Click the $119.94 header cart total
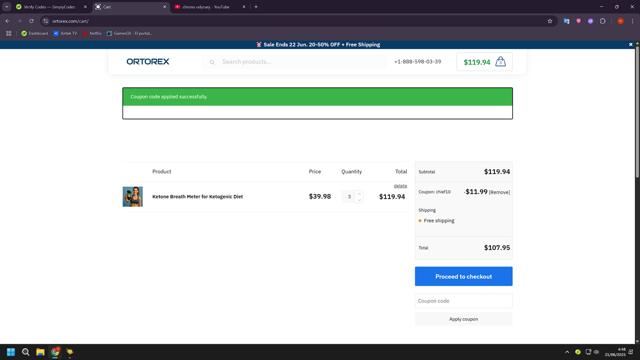 pyautogui.click(x=477, y=62)
